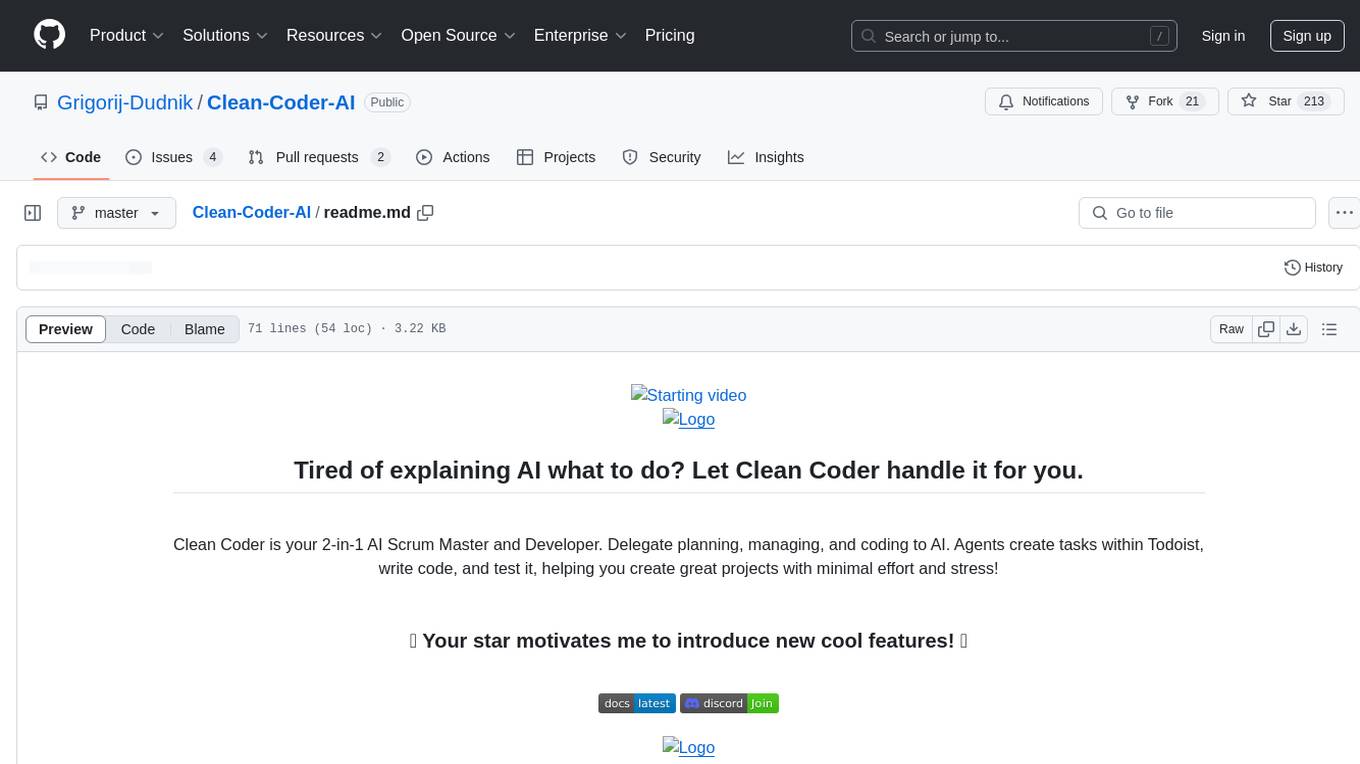The height and width of the screenshot is (764, 1360).
Task: Go to Clean-Coder-AI root in breadcrumb
Action: point(251,212)
